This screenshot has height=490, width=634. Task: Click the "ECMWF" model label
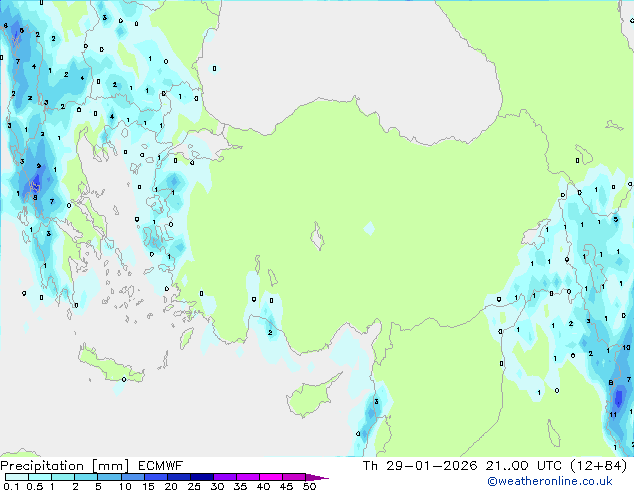161,466
